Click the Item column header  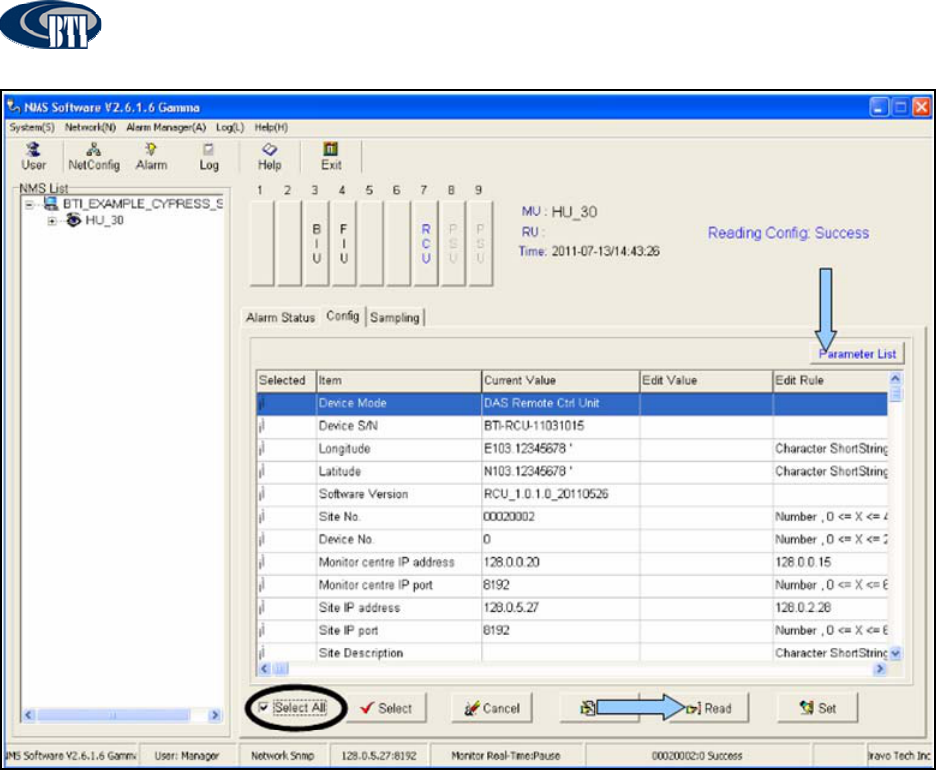point(398,381)
